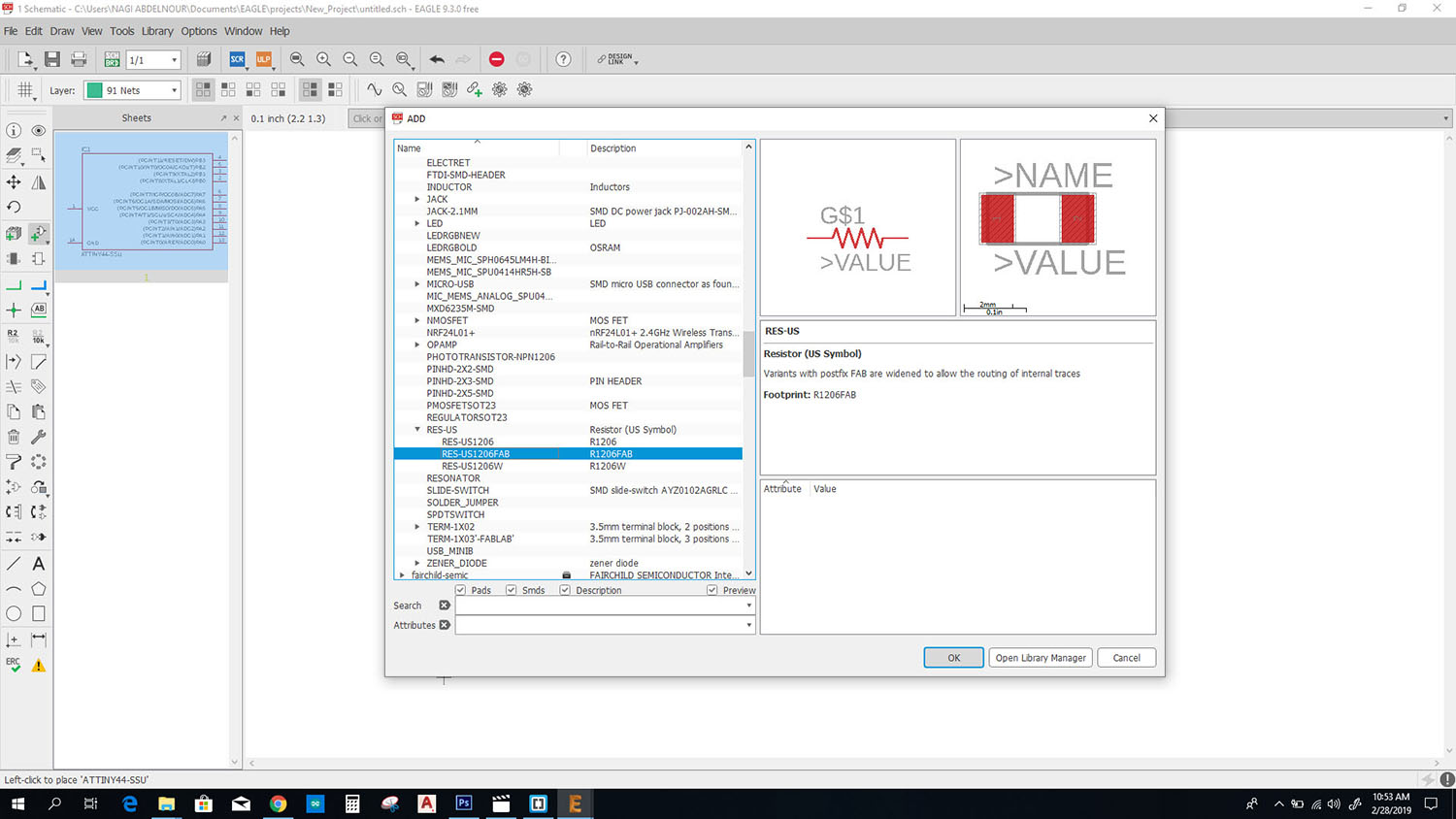The image size is (1456, 819).
Task: Select the RES-US1206 device row
Action: point(568,442)
